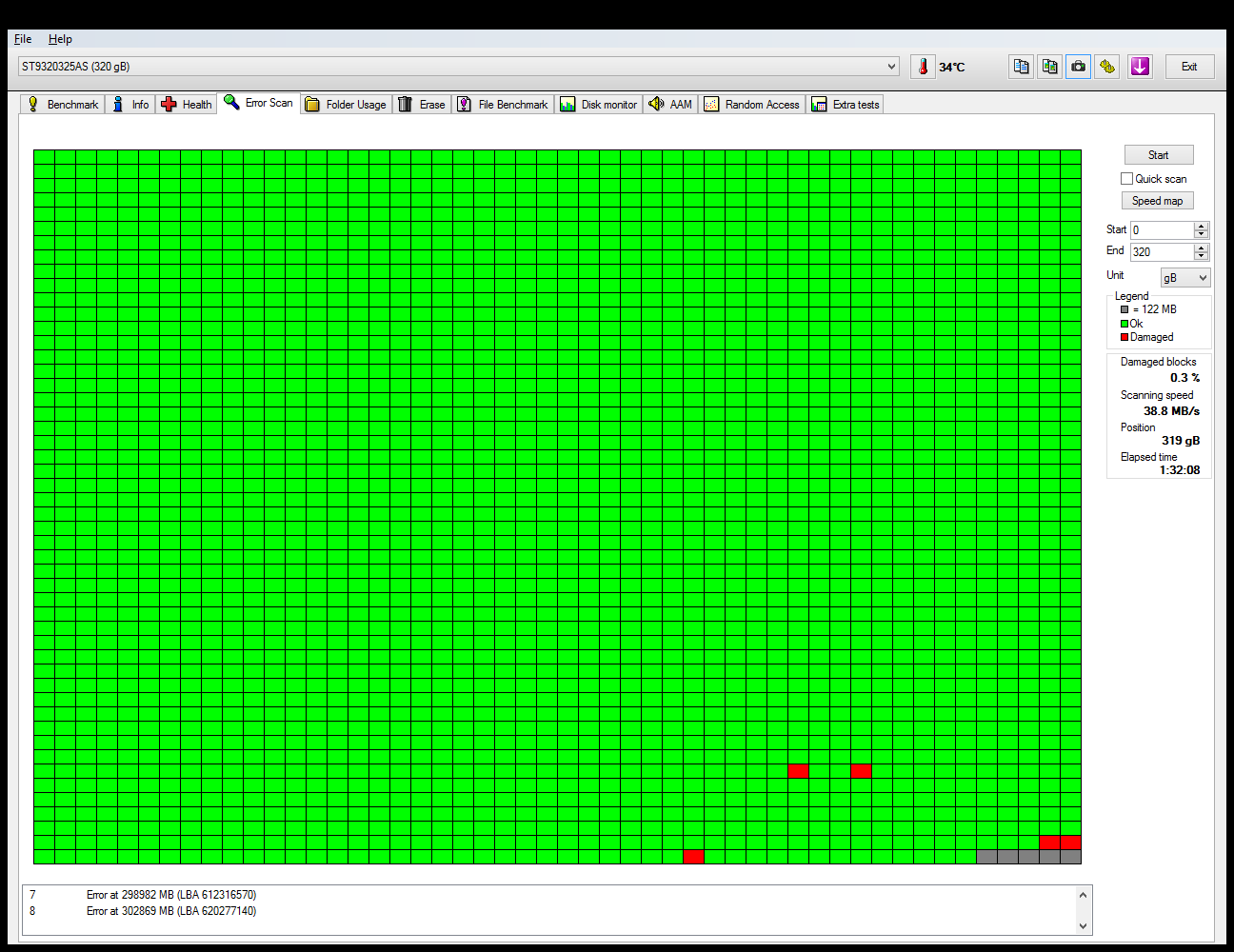Switch to the Folder Usage tab label
Screen dimensions: 1234x952
356,105
